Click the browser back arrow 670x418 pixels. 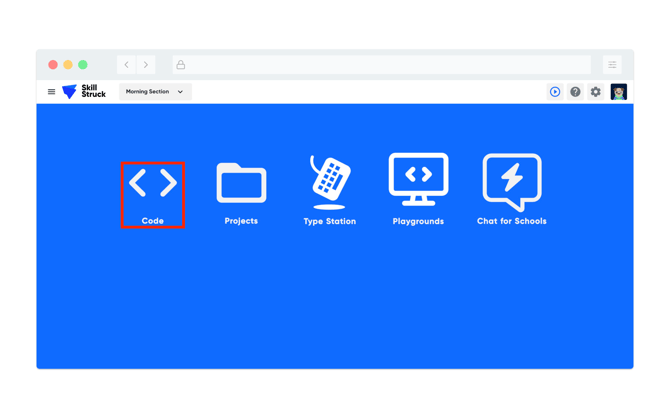(126, 65)
